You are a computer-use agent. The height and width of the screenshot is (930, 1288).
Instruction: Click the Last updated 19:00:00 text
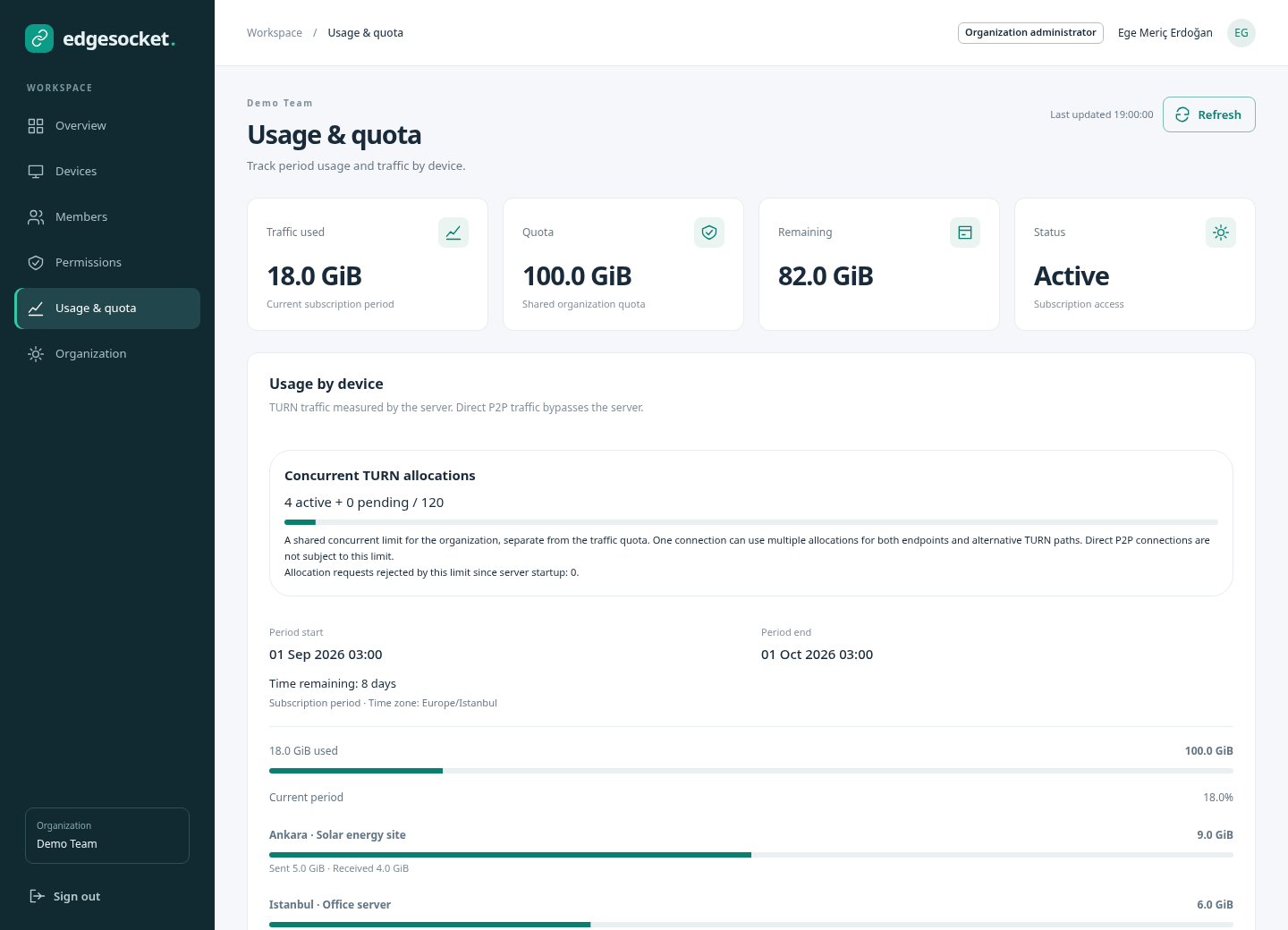[1102, 114]
